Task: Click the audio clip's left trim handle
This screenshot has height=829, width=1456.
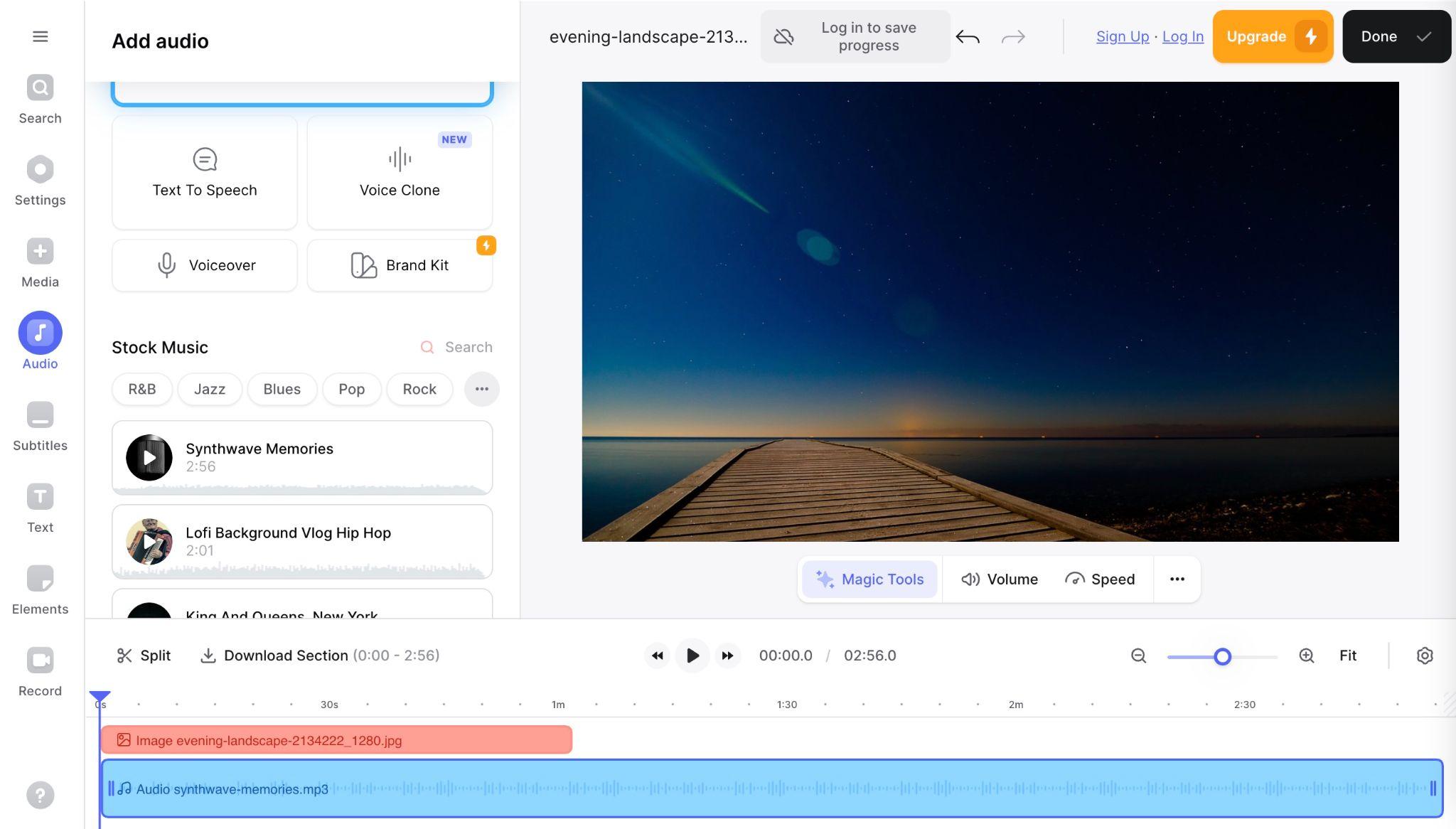Action: click(111, 788)
